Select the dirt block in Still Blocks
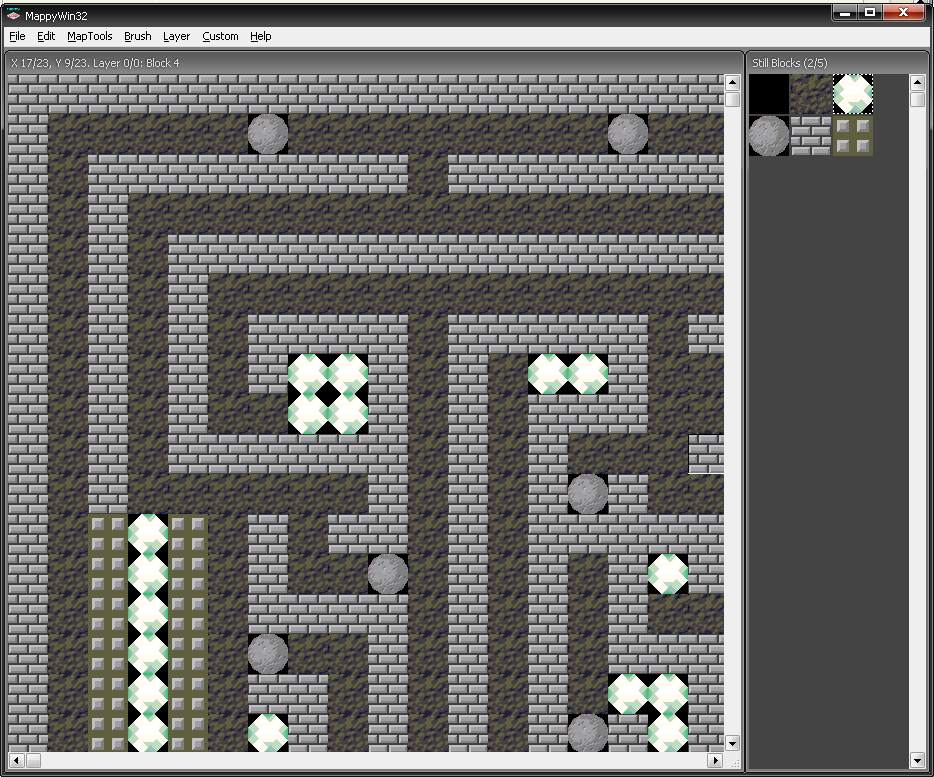Screen dimensions: 934x777 pos(811,94)
